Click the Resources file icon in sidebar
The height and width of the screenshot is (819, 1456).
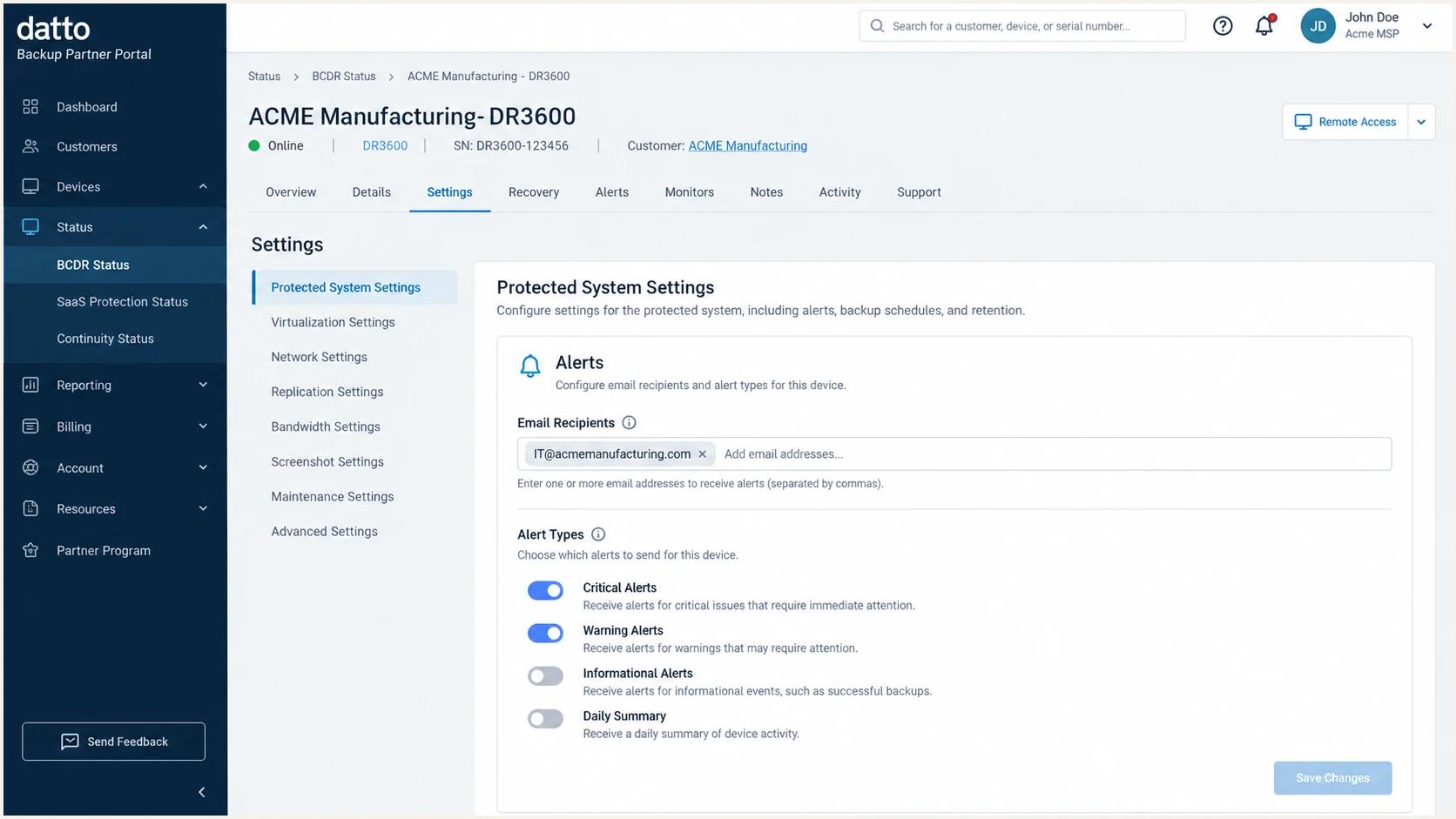30,508
